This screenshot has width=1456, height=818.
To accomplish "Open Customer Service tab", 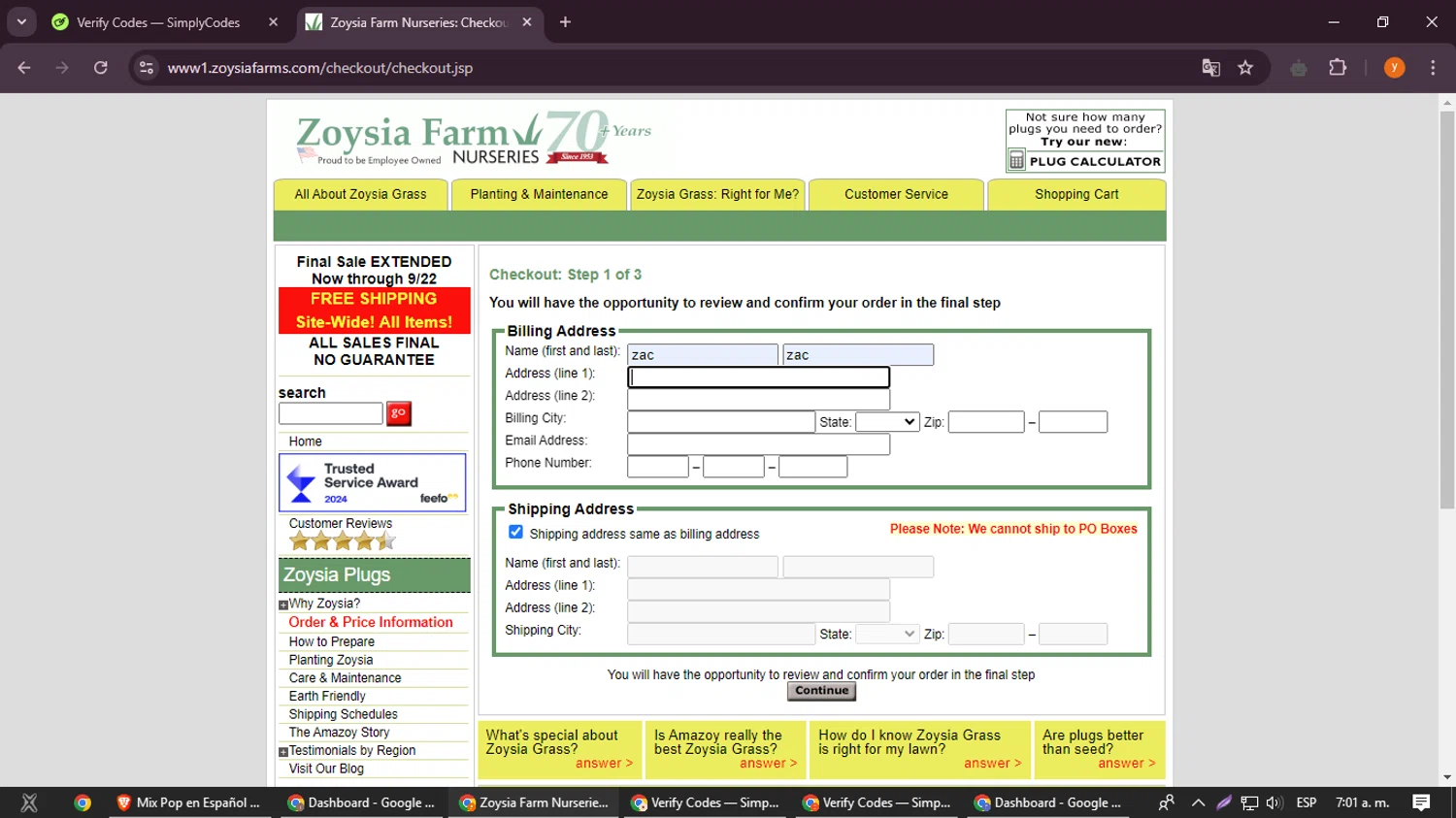I will (896, 194).
